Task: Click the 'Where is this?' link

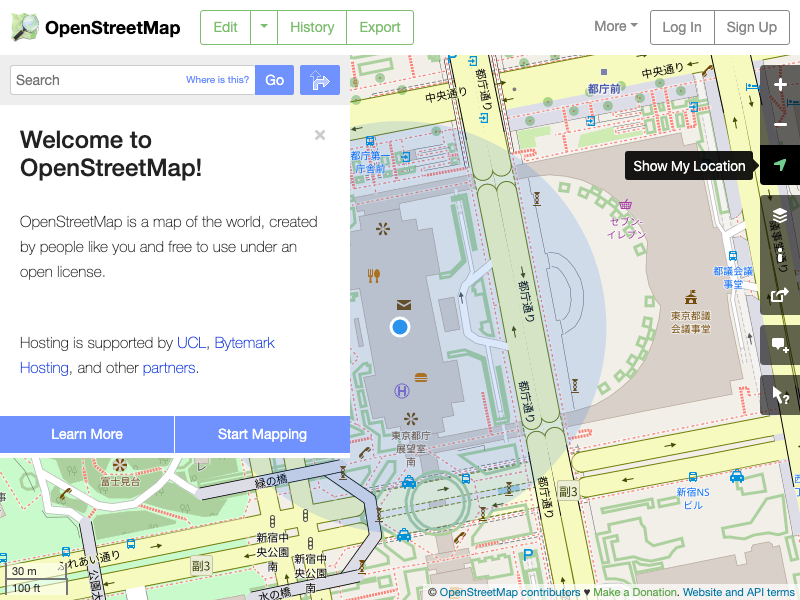Action: (x=217, y=80)
